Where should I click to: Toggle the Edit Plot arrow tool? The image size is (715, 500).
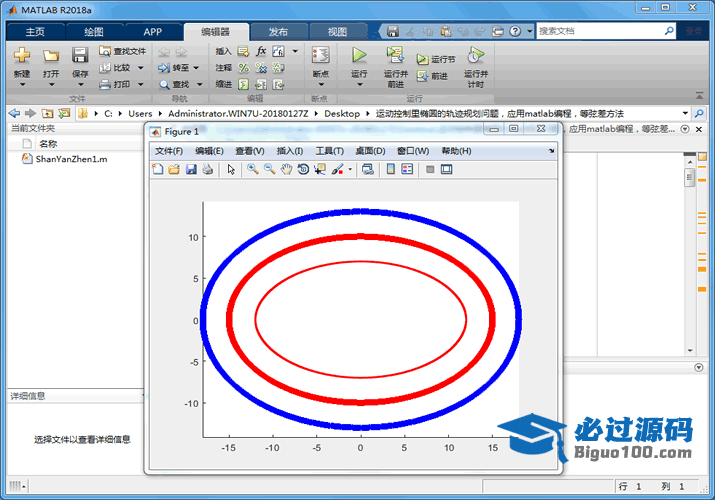[x=231, y=170]
